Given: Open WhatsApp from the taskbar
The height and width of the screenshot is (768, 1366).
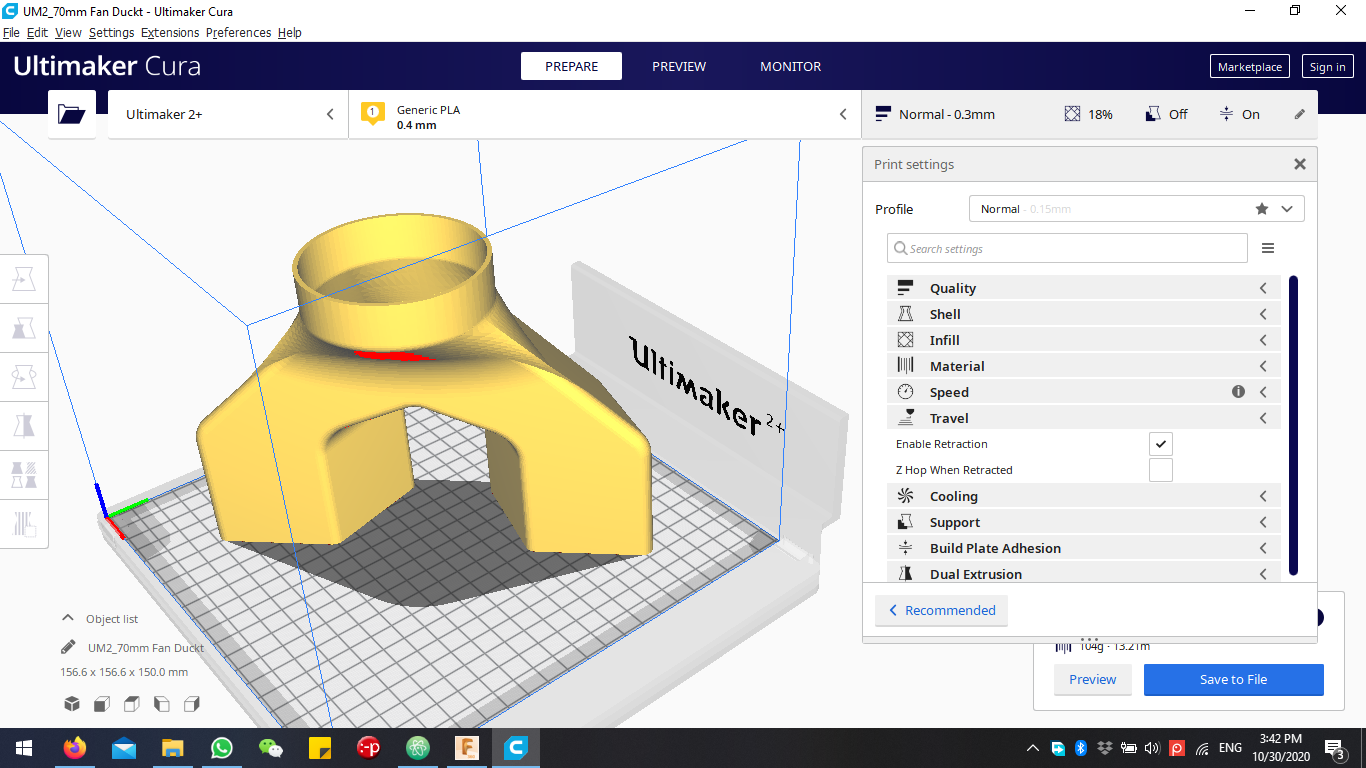Looking at the screenshot, I should [x=222, y=748].
